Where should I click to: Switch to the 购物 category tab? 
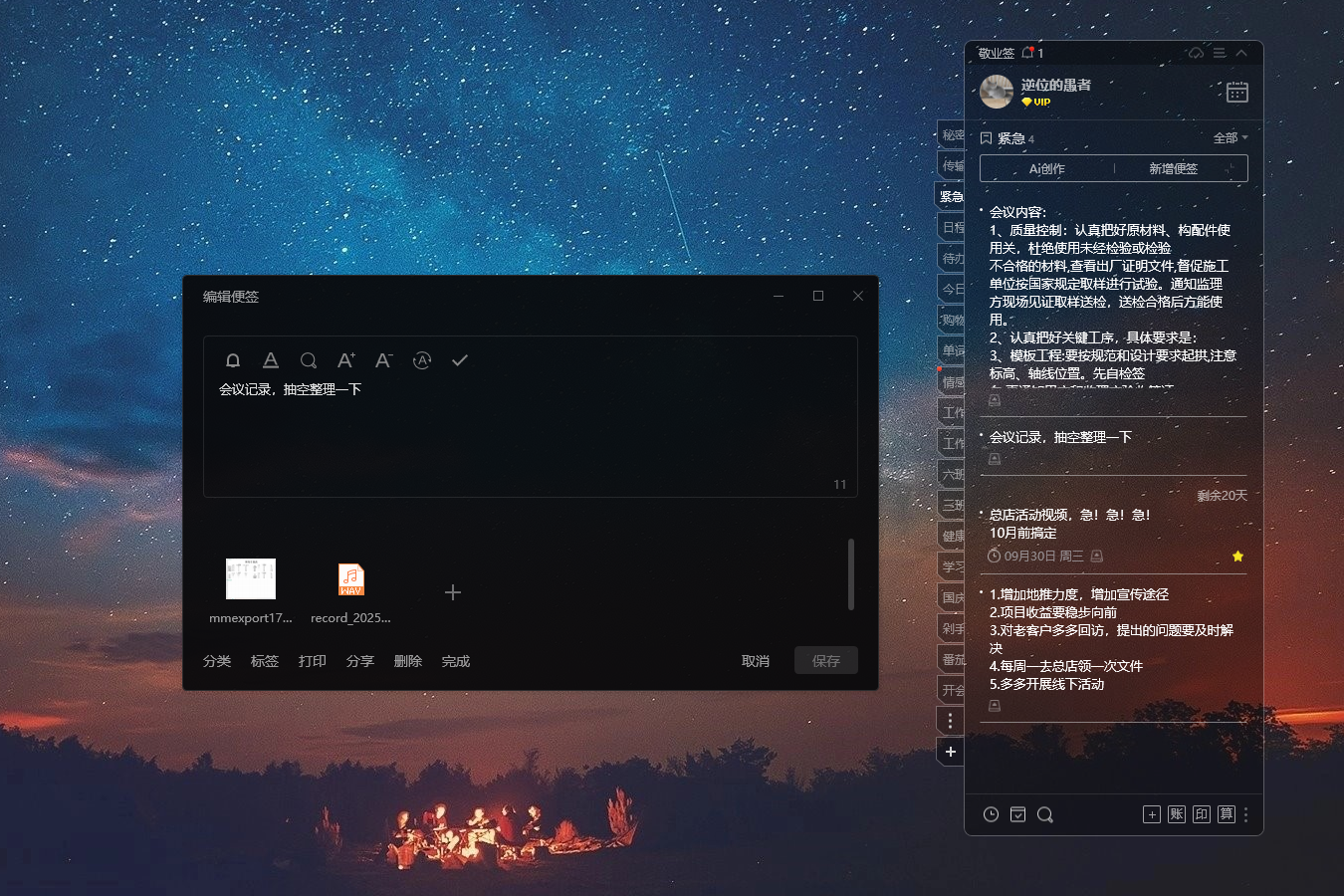coord(952,320)
